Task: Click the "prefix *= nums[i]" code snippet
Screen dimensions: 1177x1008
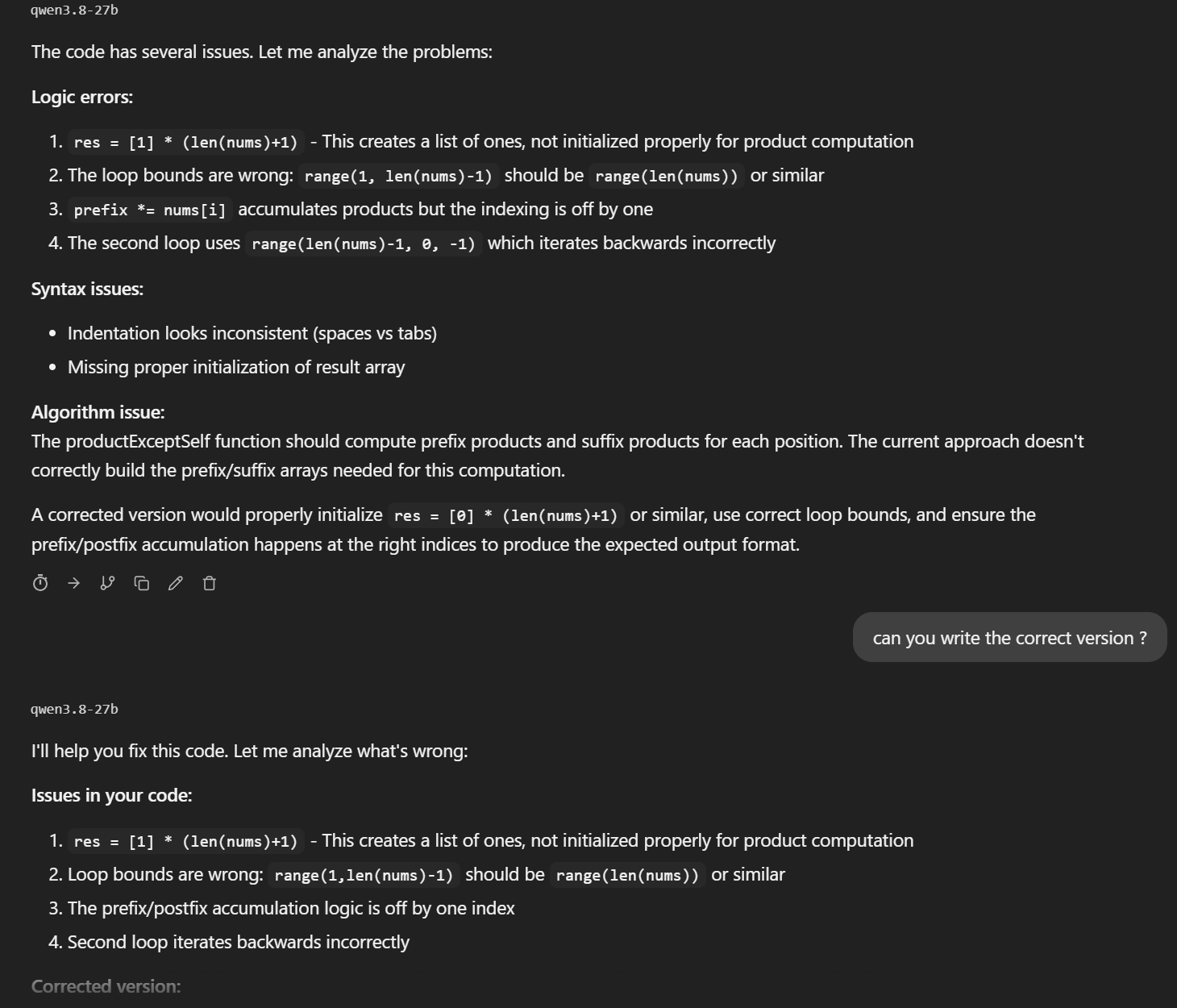Action: click(150, 210)
